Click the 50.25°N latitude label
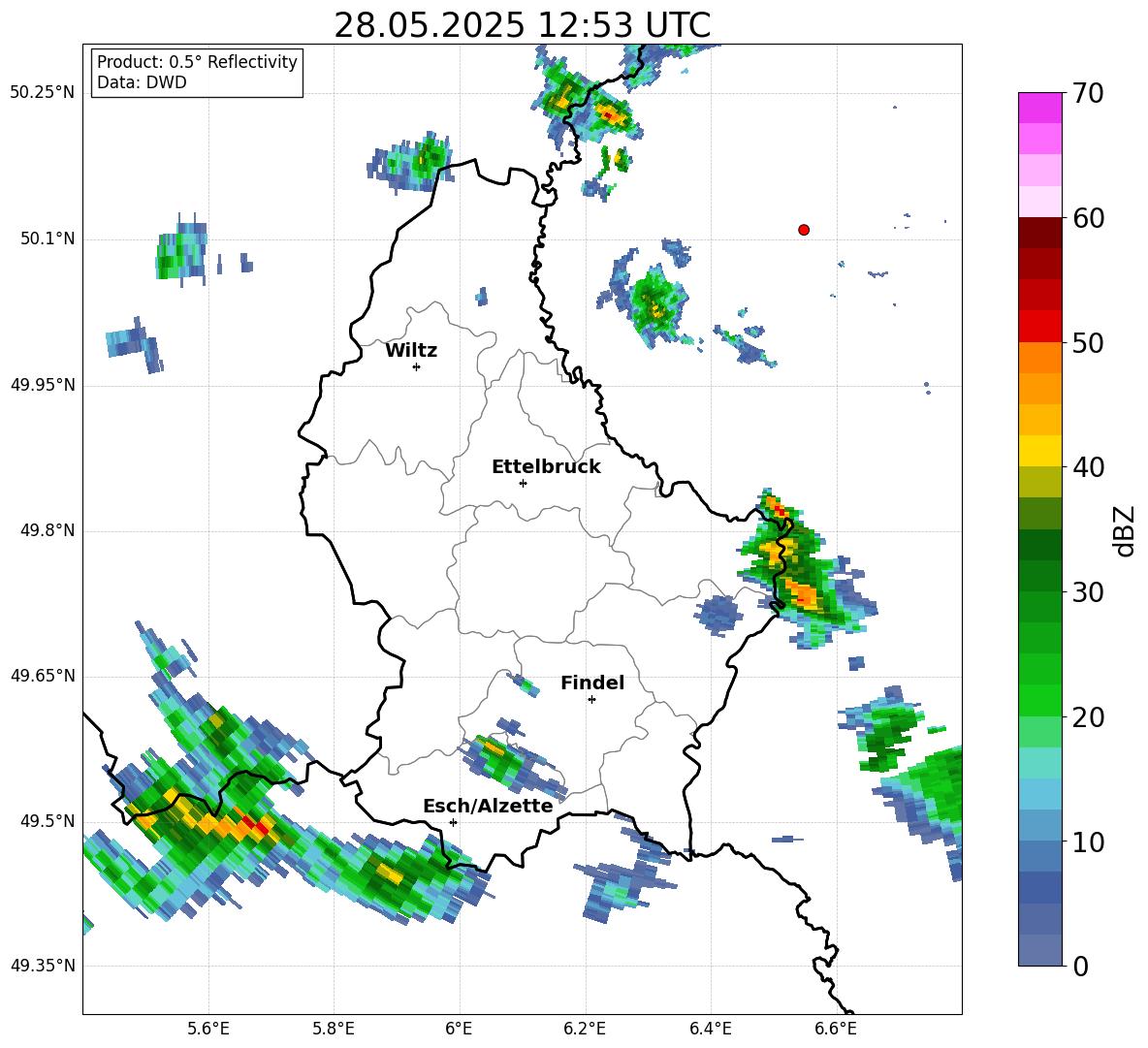Viewport: 1148px width, 1048px height. [x=43, y=93]
